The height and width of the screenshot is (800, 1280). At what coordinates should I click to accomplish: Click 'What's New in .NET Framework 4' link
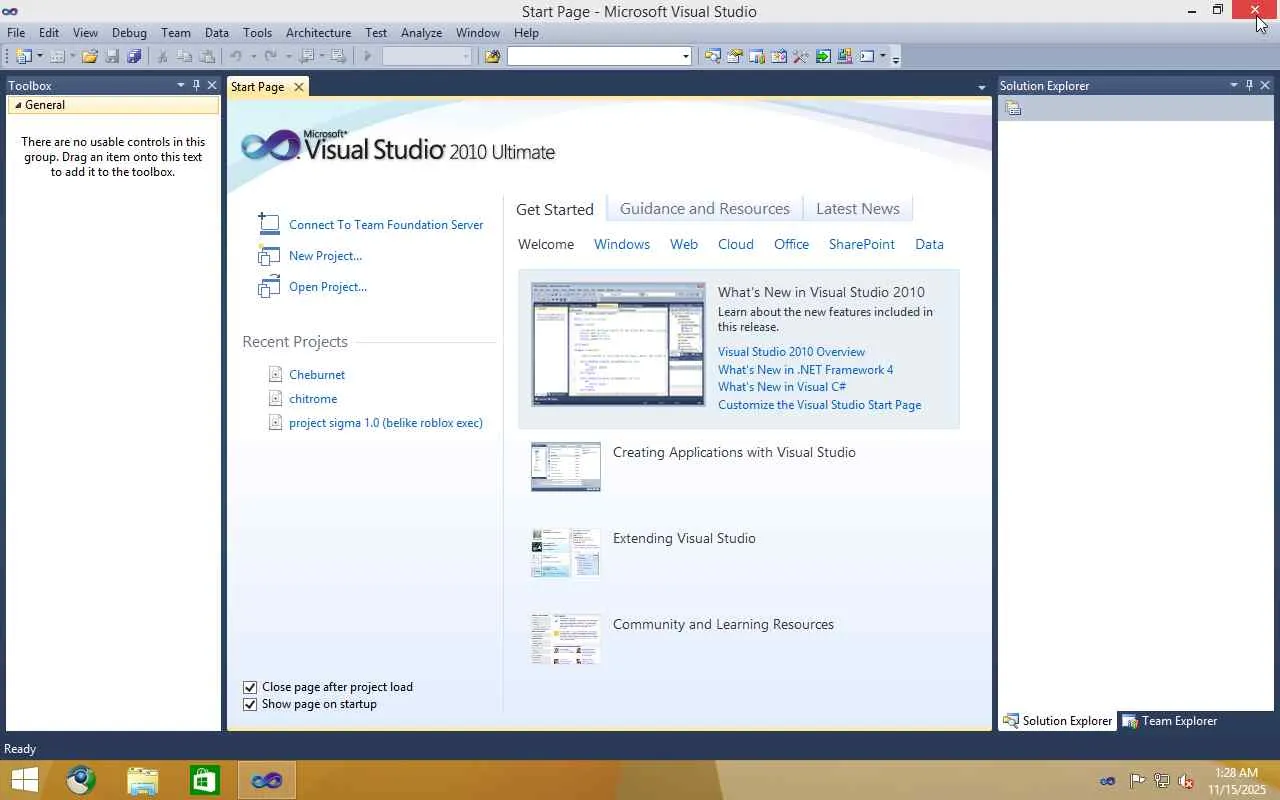click(806, 370)
